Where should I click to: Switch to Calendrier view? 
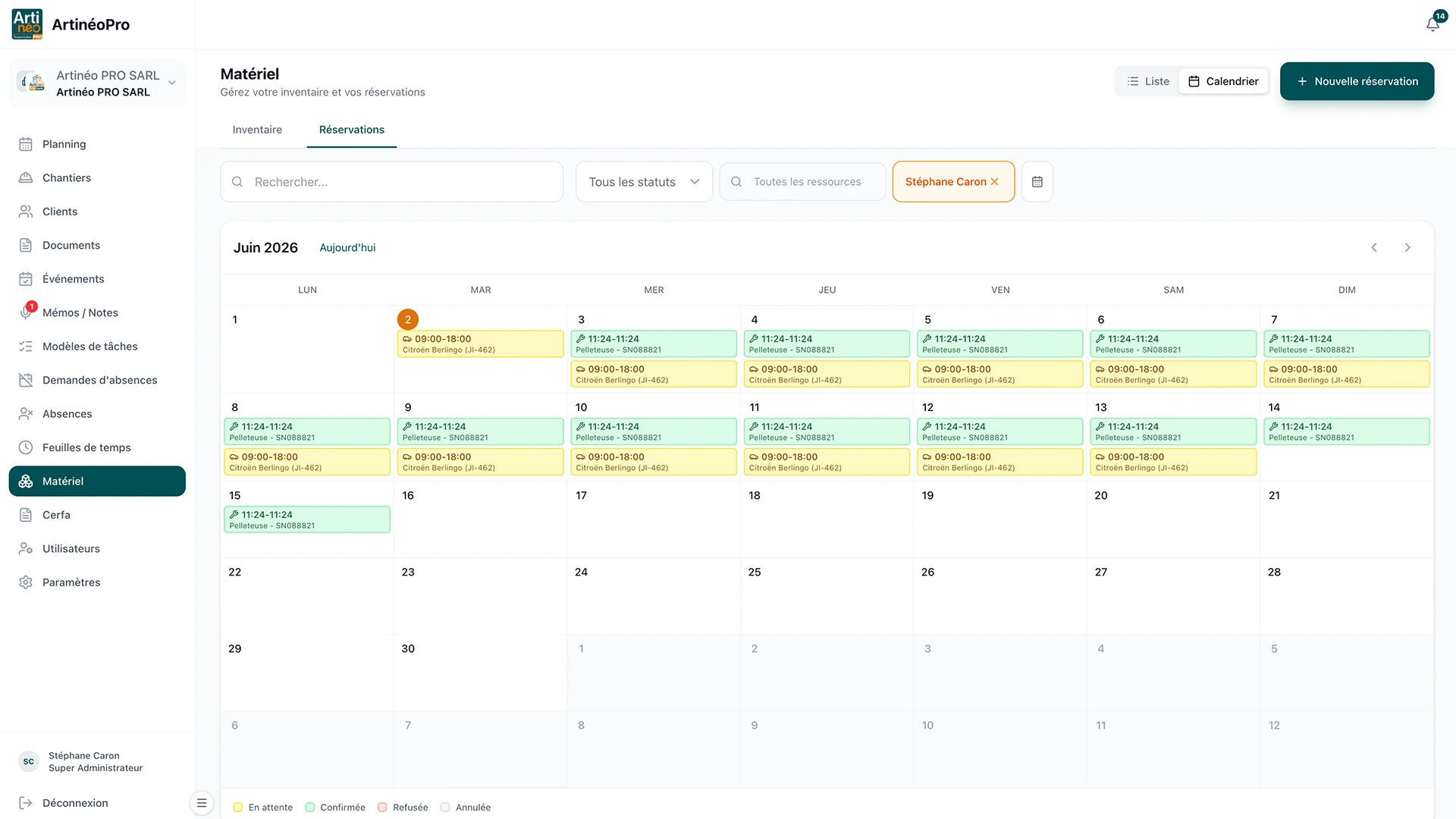1223,81
